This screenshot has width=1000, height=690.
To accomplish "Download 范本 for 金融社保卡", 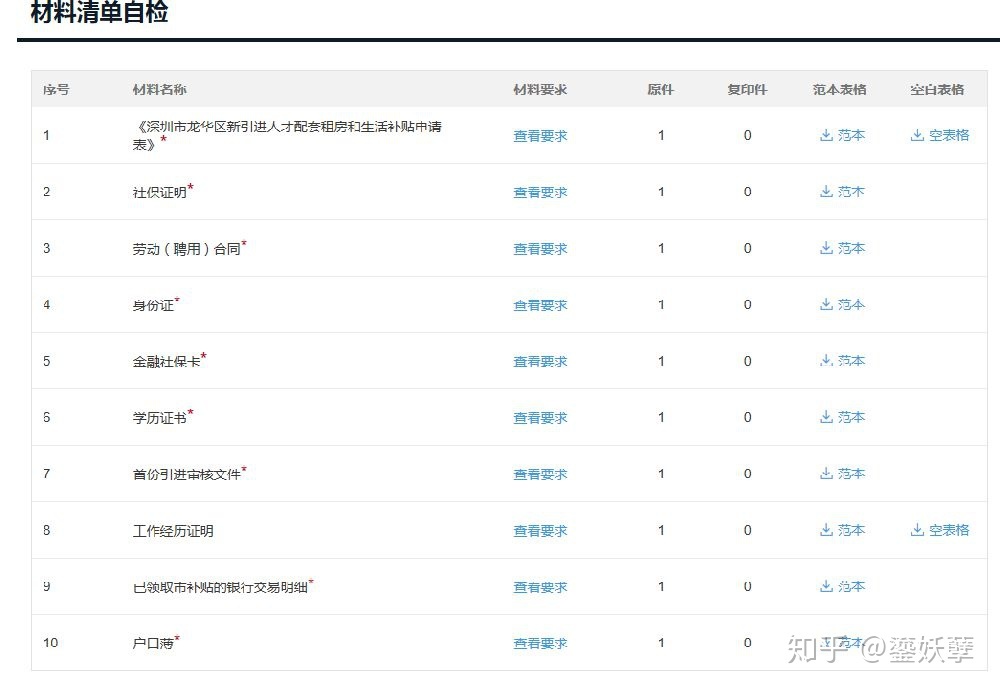I will click(x=842, y=361).
